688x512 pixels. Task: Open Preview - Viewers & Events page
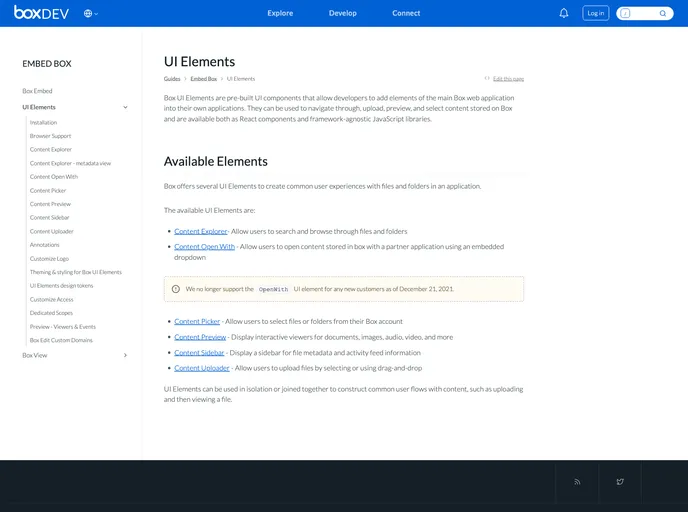(63, 327)
